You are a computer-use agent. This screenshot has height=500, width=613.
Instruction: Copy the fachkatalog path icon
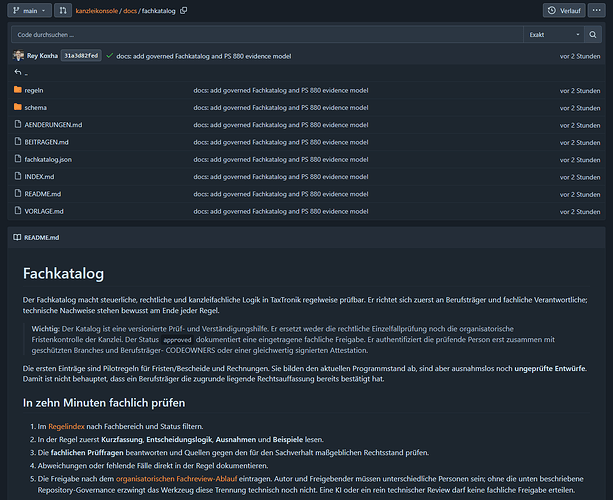(x=183, y=11)
